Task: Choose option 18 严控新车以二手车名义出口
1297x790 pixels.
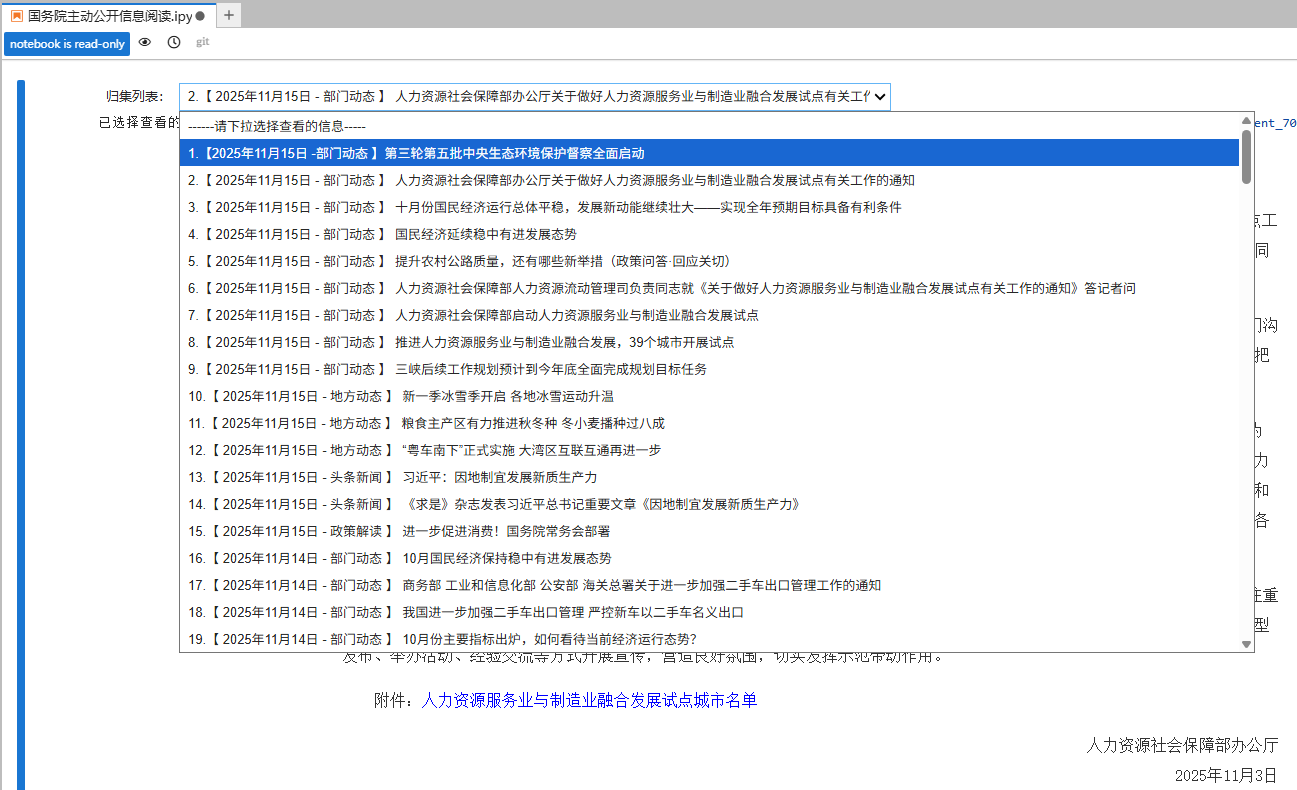Action: (x=709, y=612)
